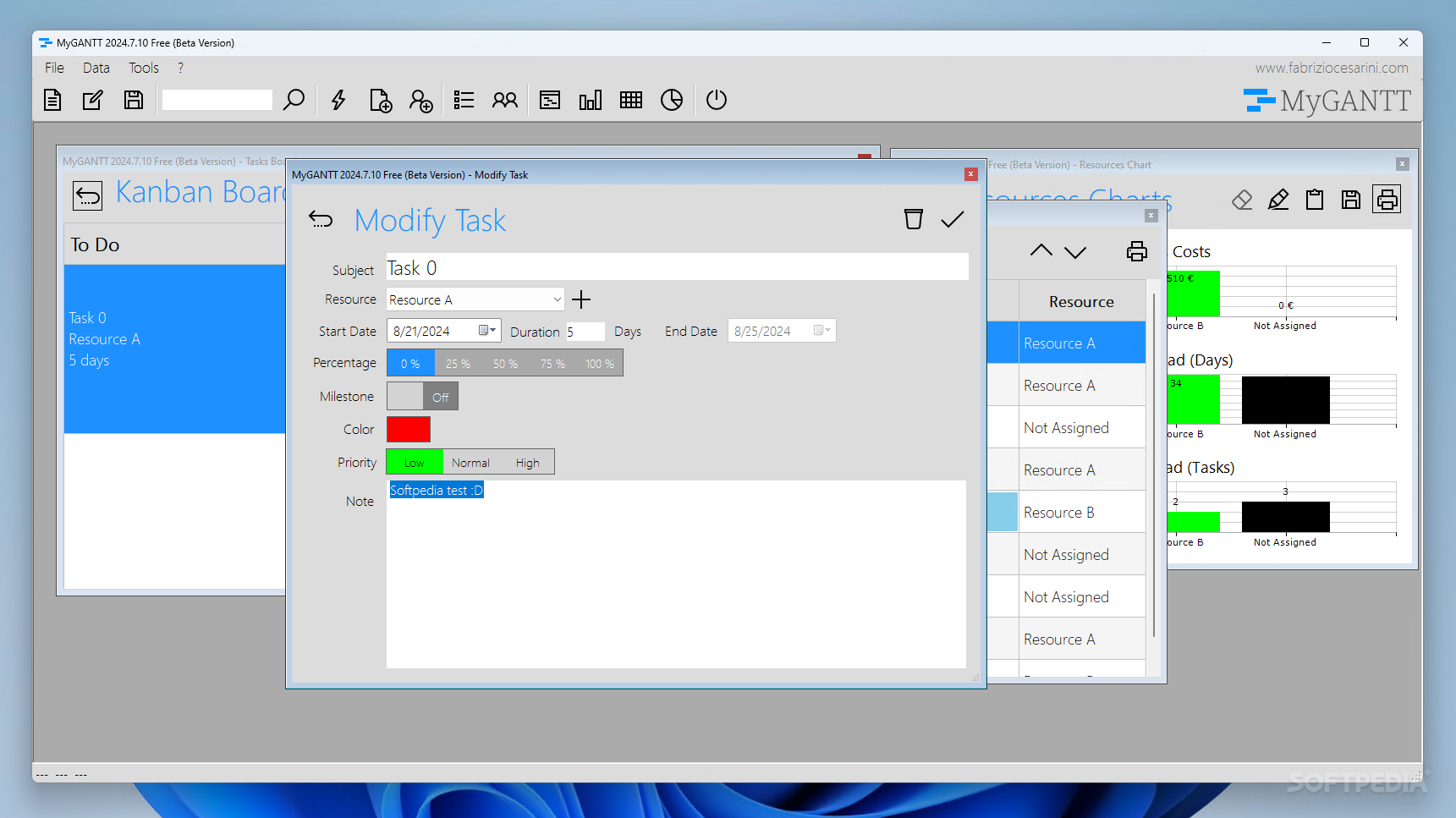Viewport: 1456px width, 818px height.
Task: Click eraser icon in Resources Chart
Action: (x=1242, y=200)
